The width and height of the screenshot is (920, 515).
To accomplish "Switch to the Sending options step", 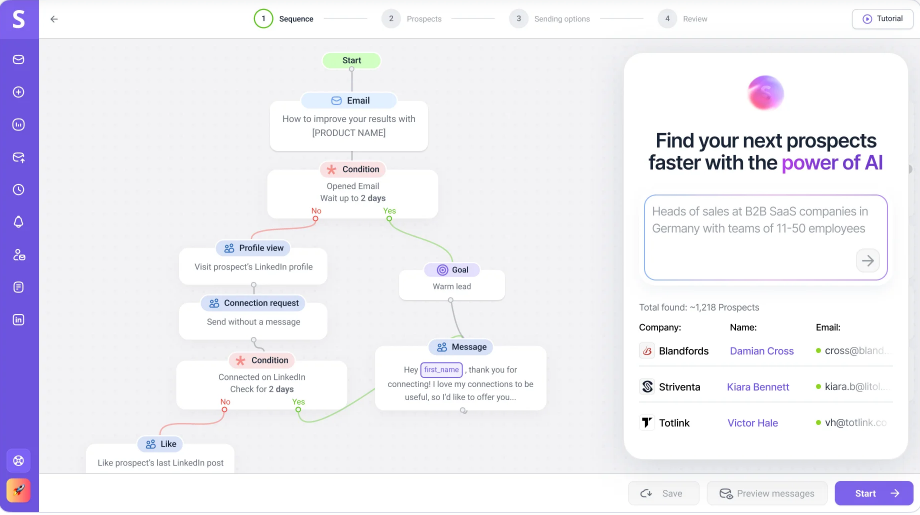I will pyautogui.click(x=550, y=19).
